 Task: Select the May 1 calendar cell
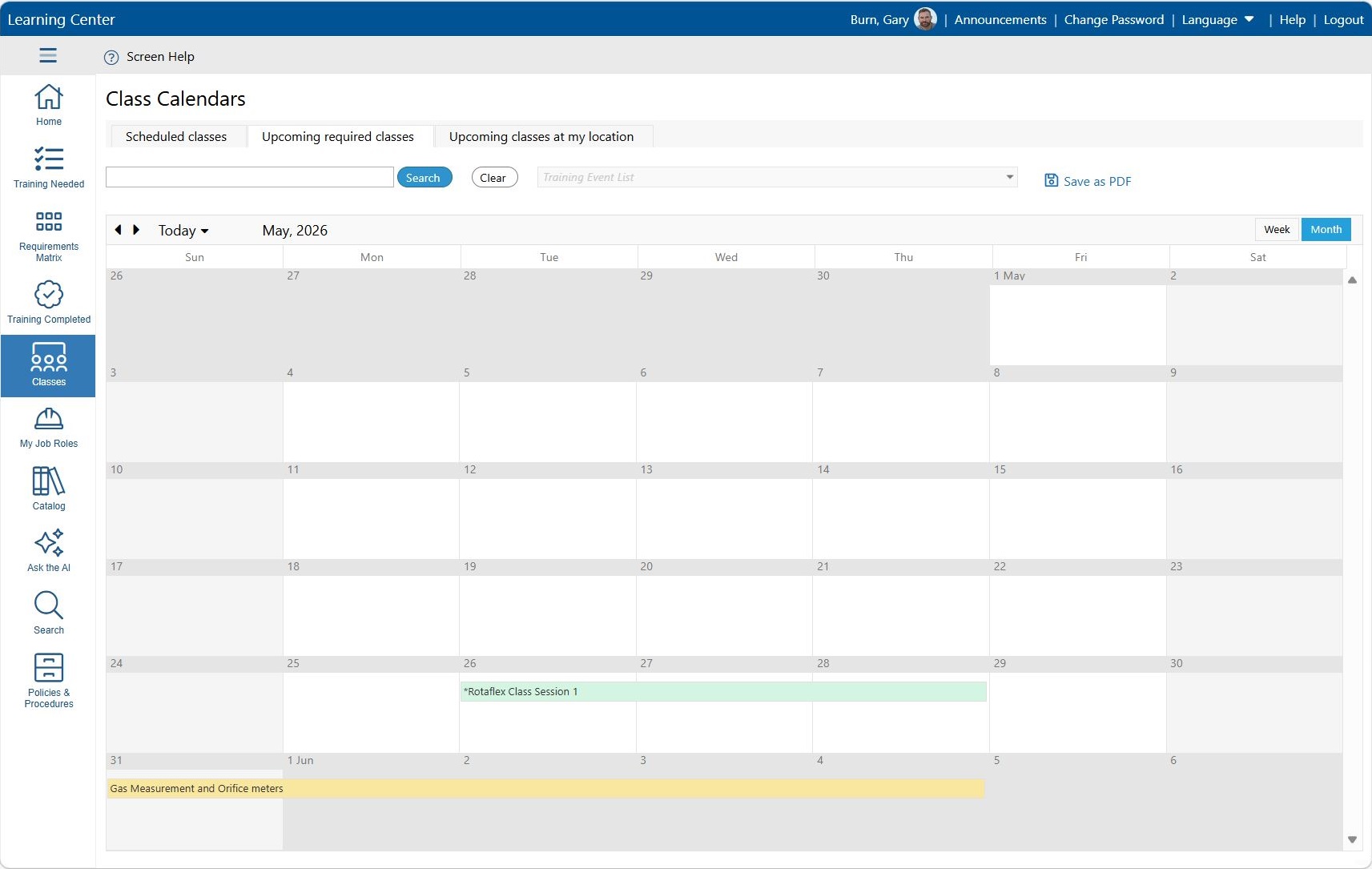(1078, 317)
